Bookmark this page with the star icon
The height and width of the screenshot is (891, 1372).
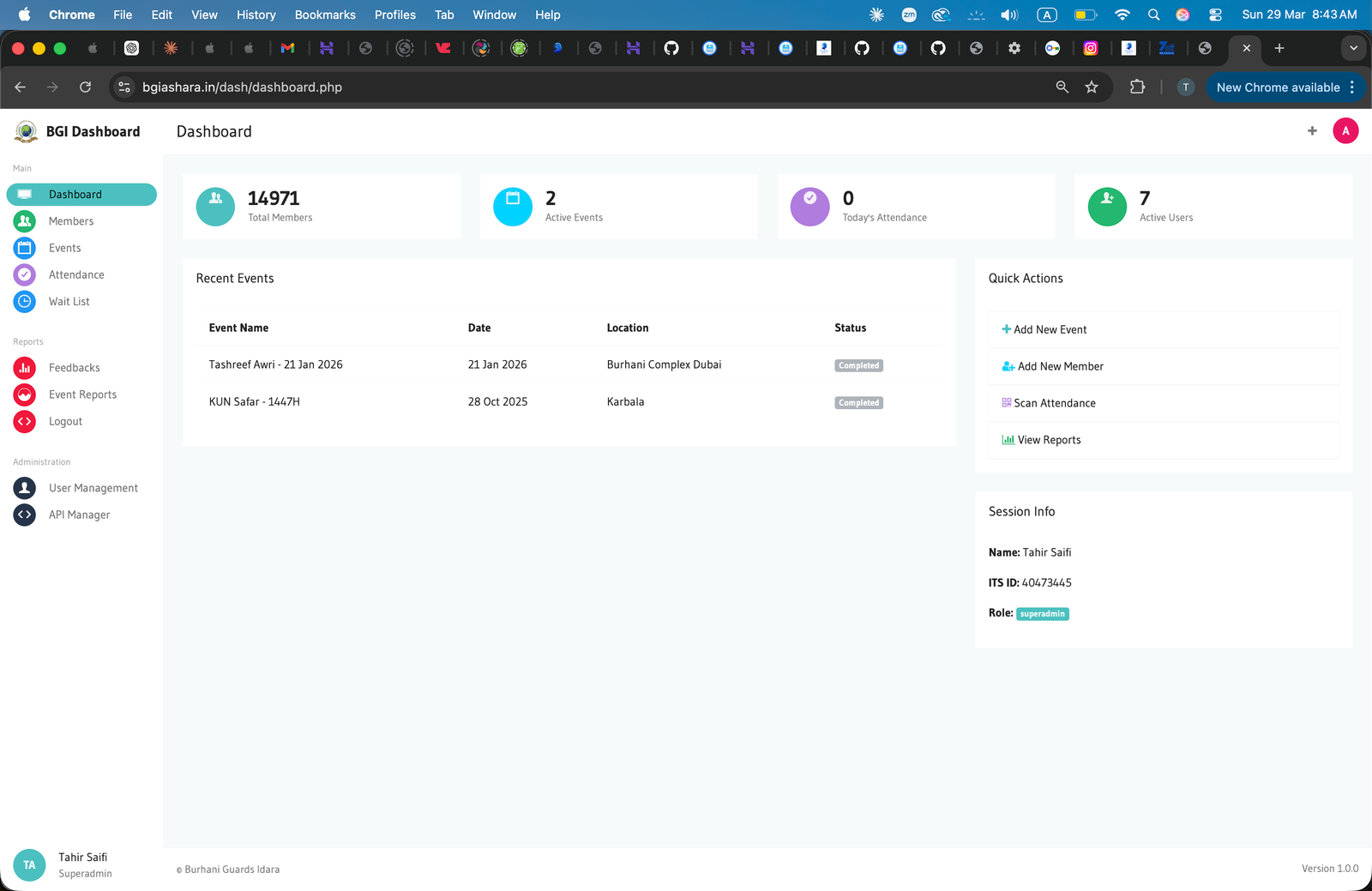(x=1092, y=87)
